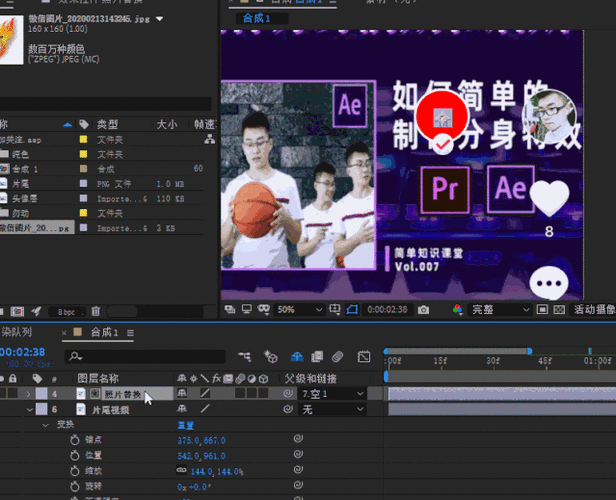Toggle 锚点 stopwatch keyframing
Screen dimensions: 616x500
[75, 440]
